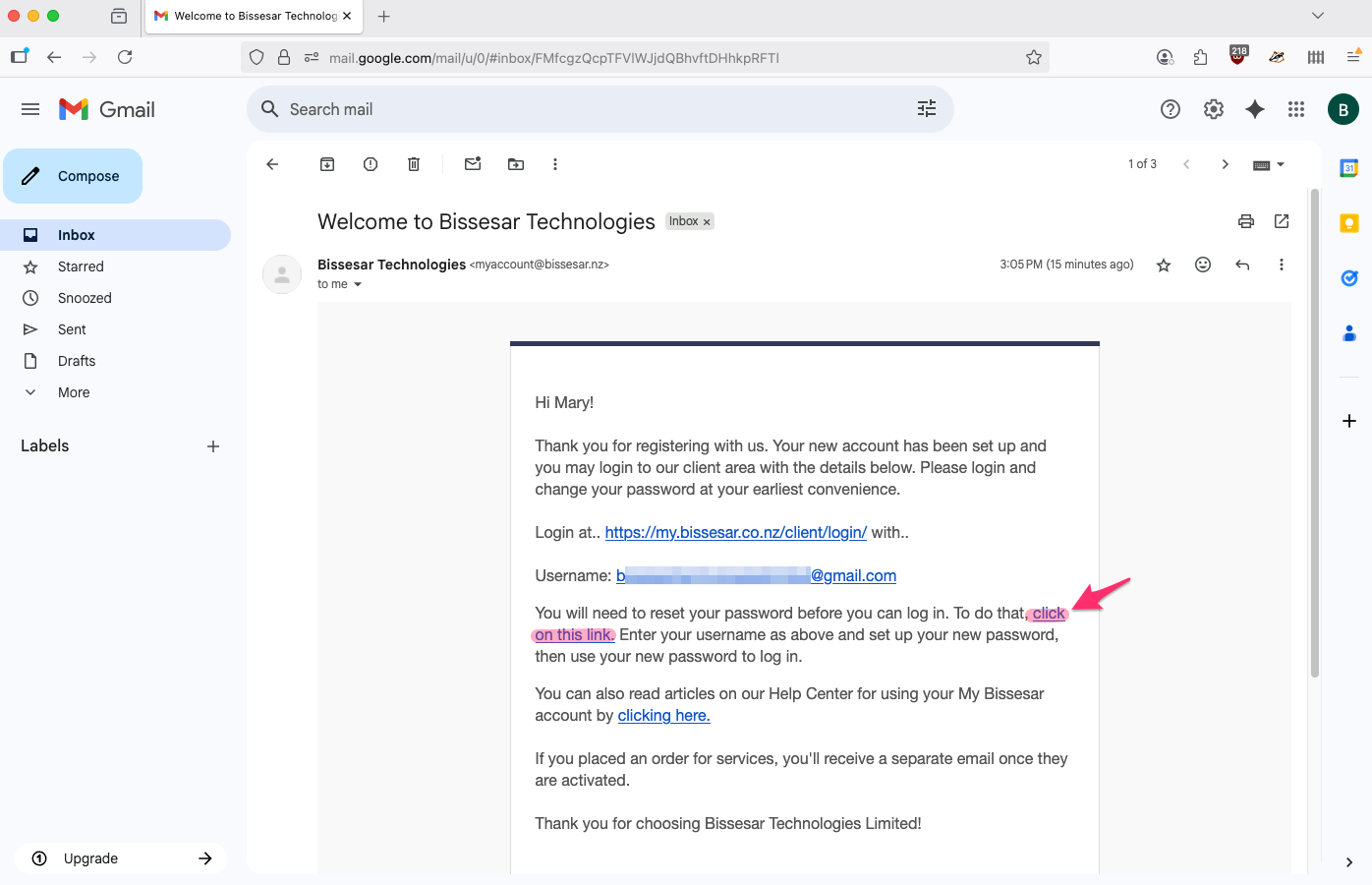Open browser extensions puzzle icon
1372x885 pixels.
(1200, 57)
